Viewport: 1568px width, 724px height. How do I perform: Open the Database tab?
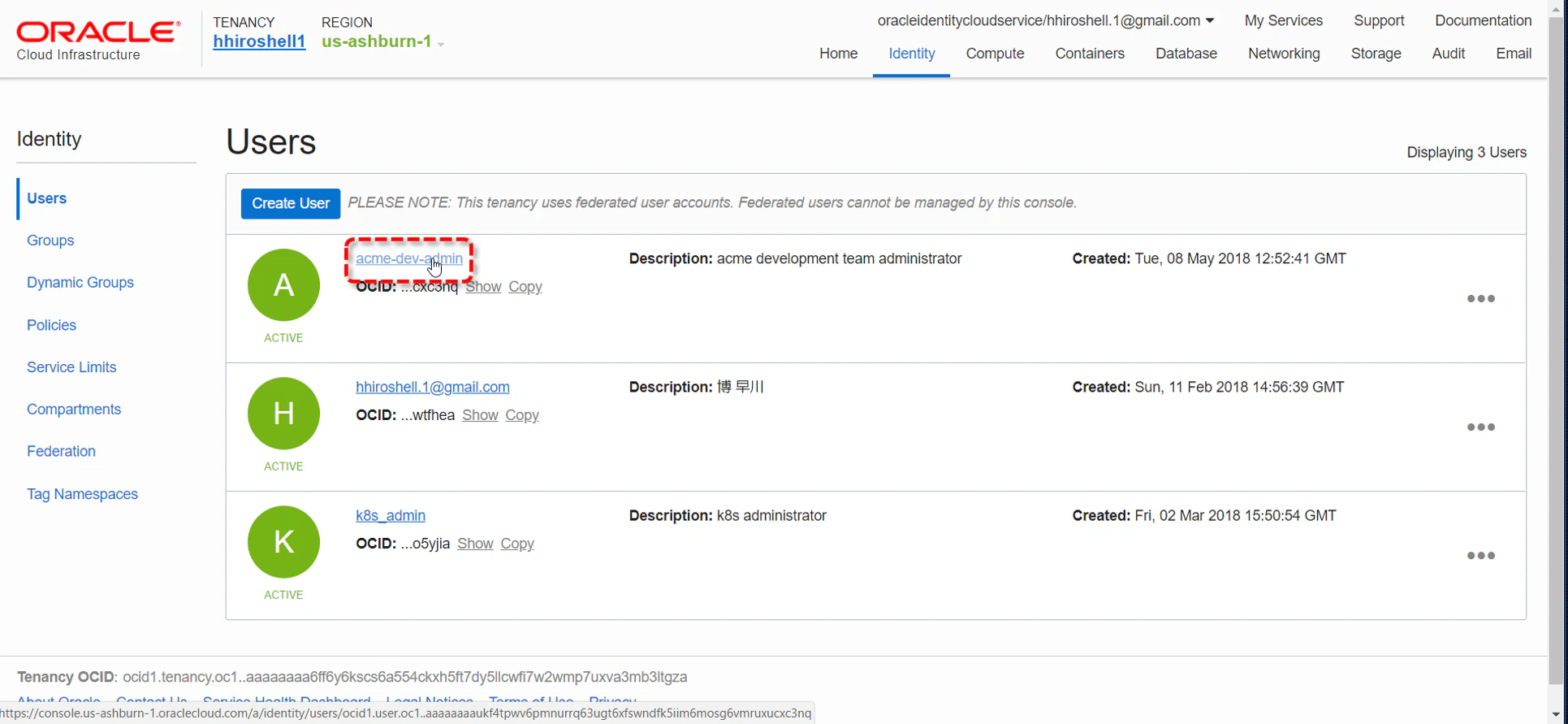click(x=1186, y=54)
